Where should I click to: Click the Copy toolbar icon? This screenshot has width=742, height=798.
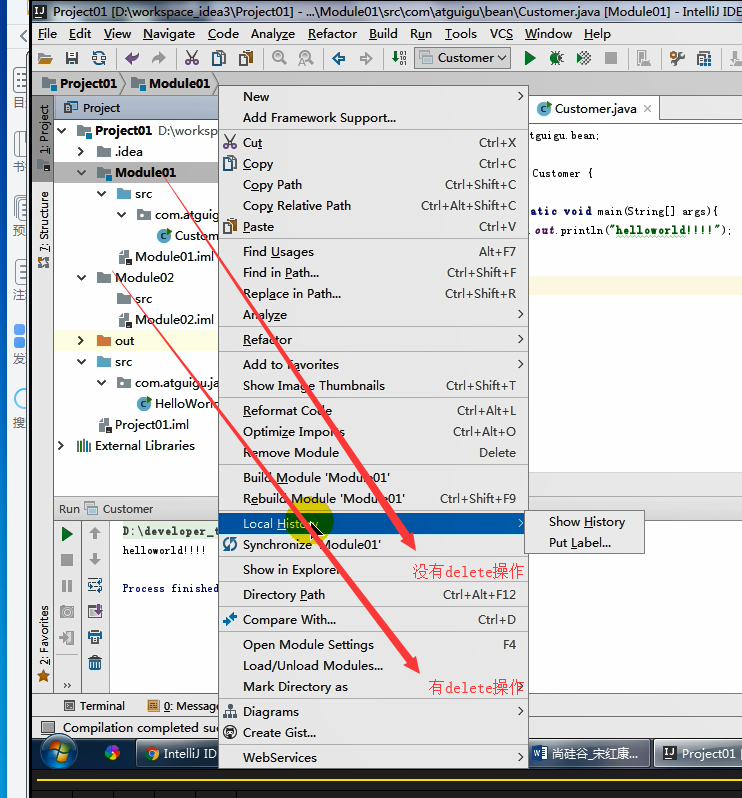point(219,59)
